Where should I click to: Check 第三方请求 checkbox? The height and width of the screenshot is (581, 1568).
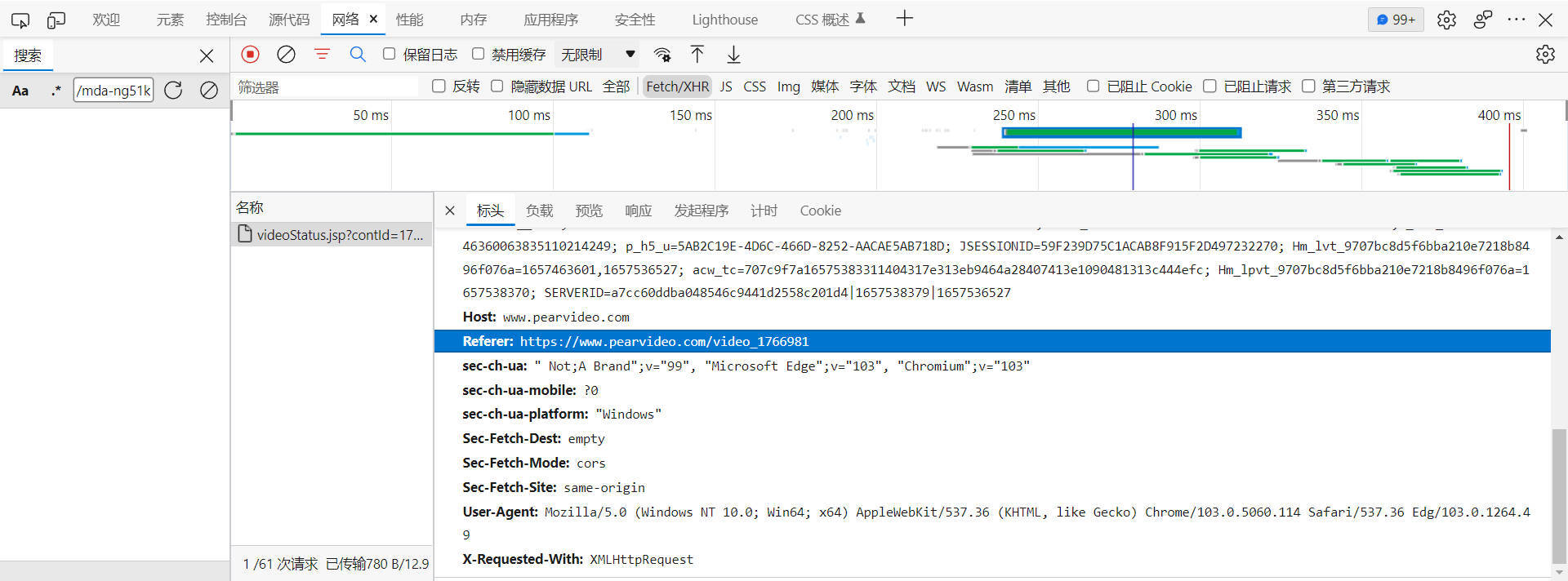click(x=1308, y=86)
